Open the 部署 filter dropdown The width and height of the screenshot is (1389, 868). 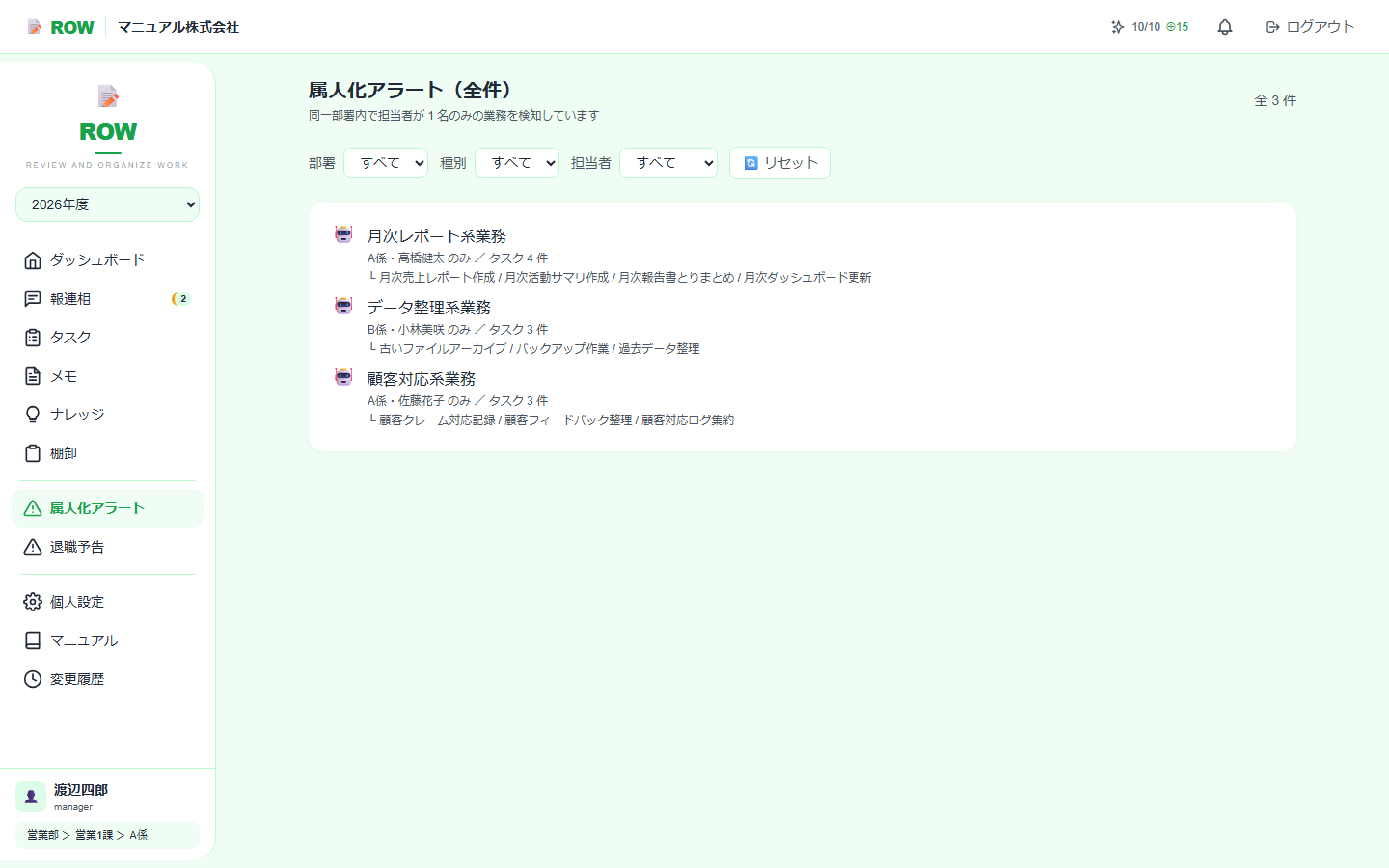click(x=386, y=163)
